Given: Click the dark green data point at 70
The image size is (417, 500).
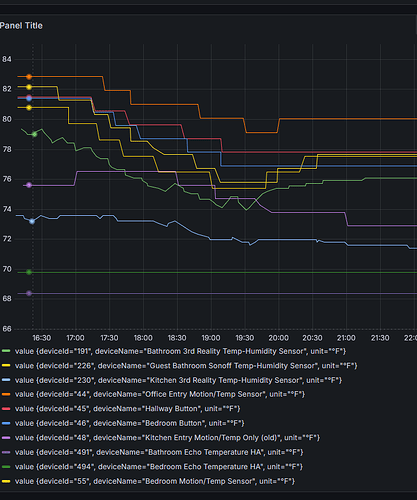Looking at the screenshot, I should (x=29, y=272).
